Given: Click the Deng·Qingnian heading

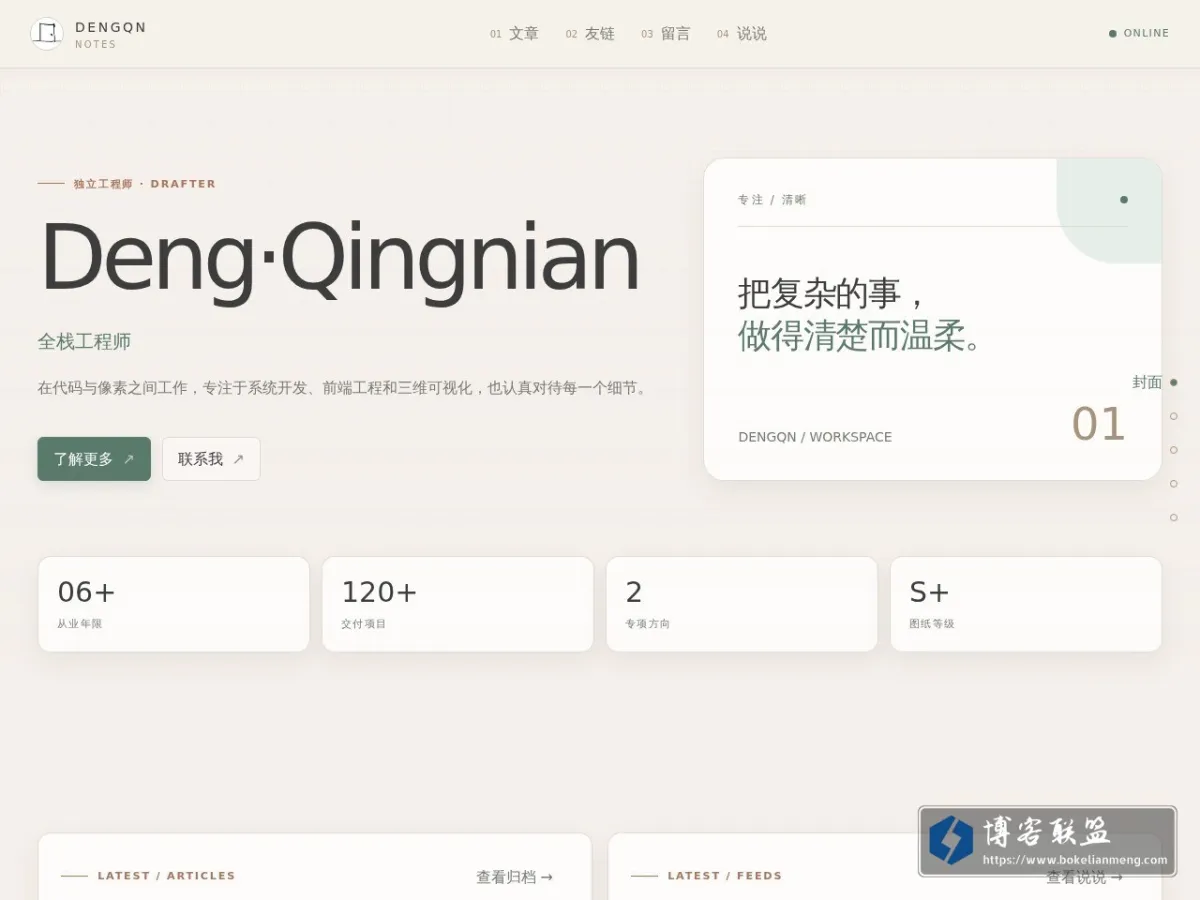Looking at the screenshot, I should (x=339, y=260).
